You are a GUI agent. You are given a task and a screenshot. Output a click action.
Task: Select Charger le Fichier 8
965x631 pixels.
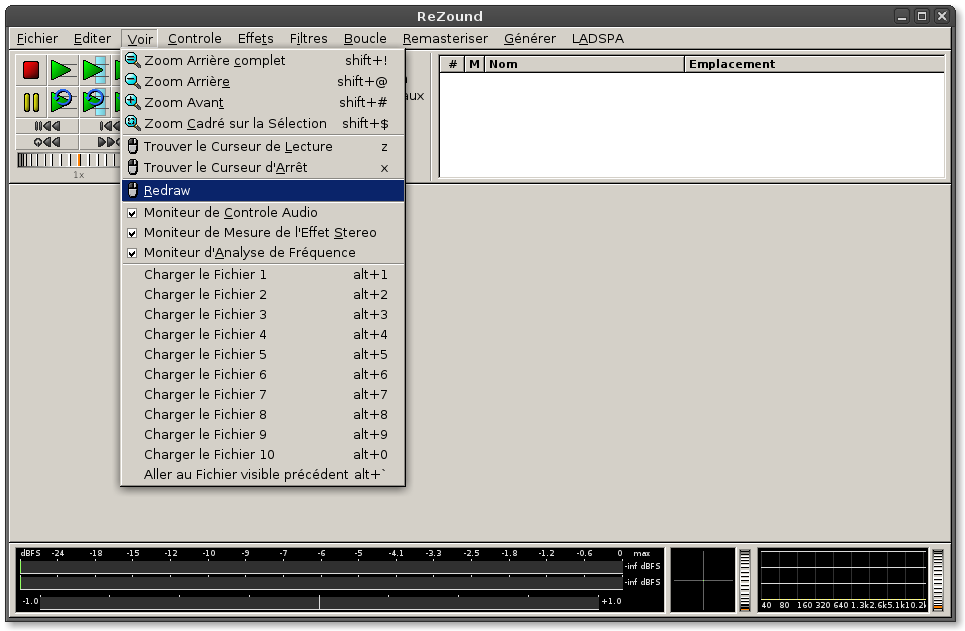click(x=263, y=414)
